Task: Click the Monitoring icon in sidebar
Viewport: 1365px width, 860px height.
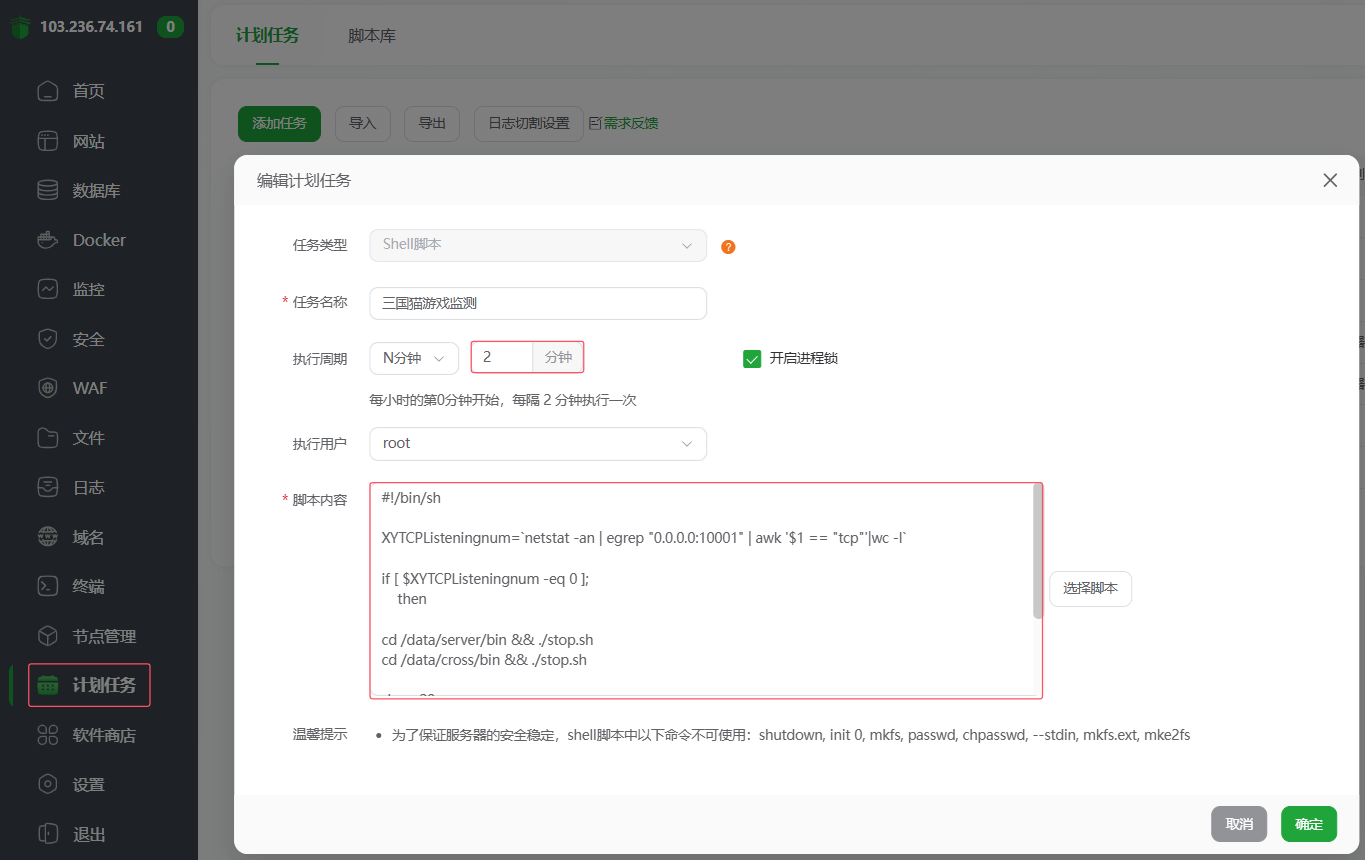Action: tap(48, 289)
